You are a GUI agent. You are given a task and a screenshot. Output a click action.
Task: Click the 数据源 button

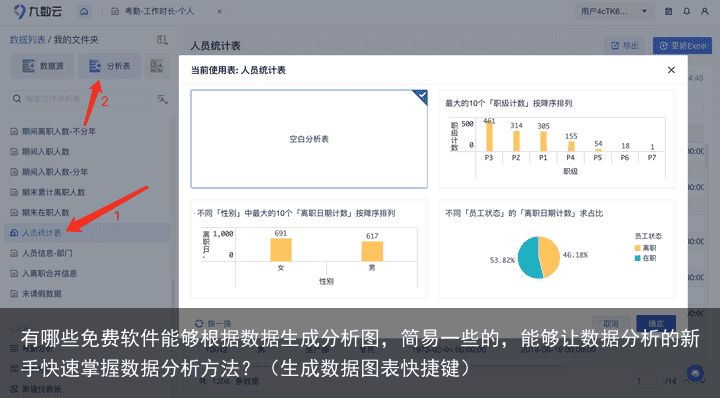[x=43, y=66]
